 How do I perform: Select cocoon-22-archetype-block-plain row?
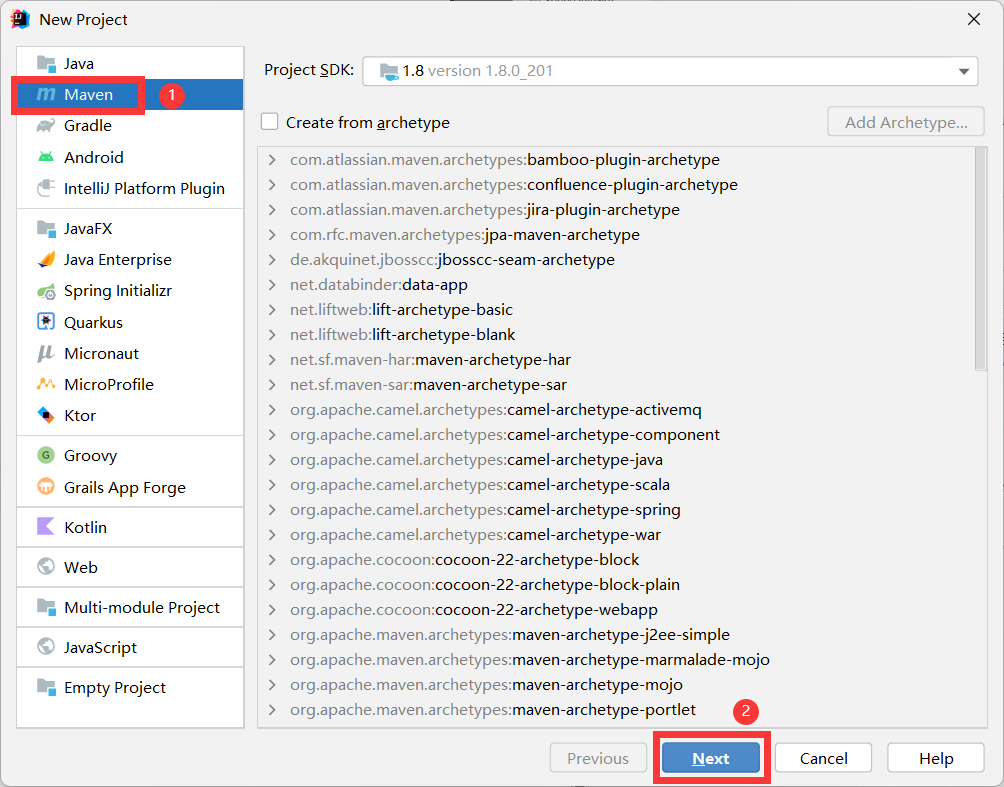click(617, 585)
